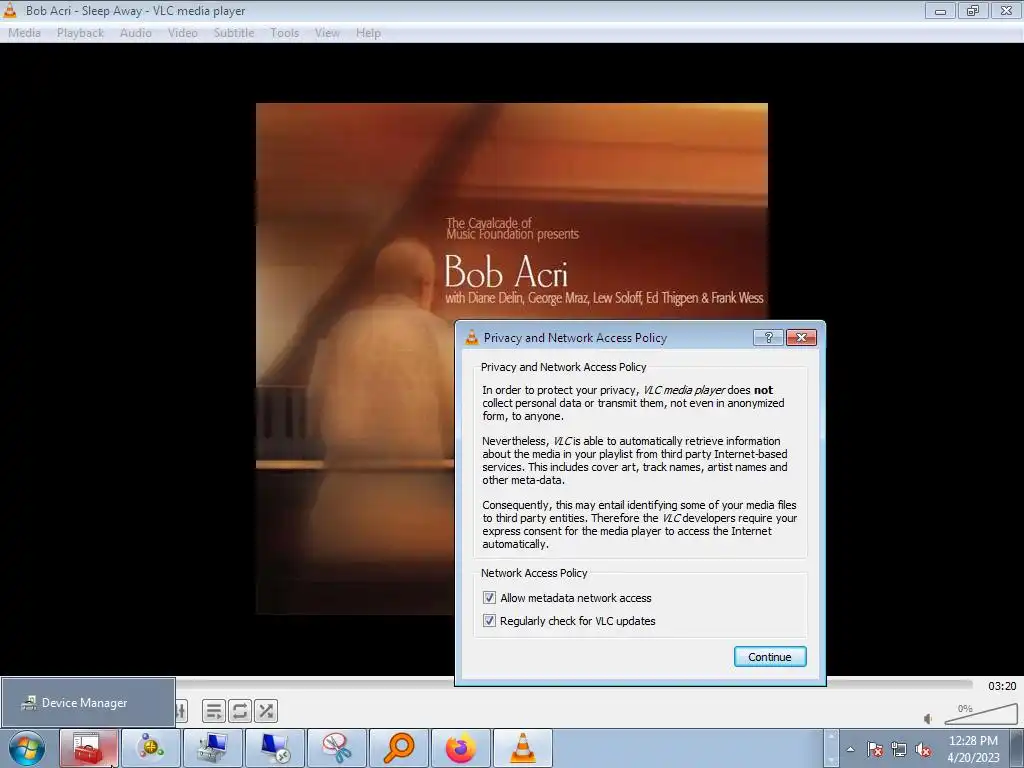Open the orange magnifier search taskbar icon
Viewport: 1024px width, 768px height.
click(399, 748)
